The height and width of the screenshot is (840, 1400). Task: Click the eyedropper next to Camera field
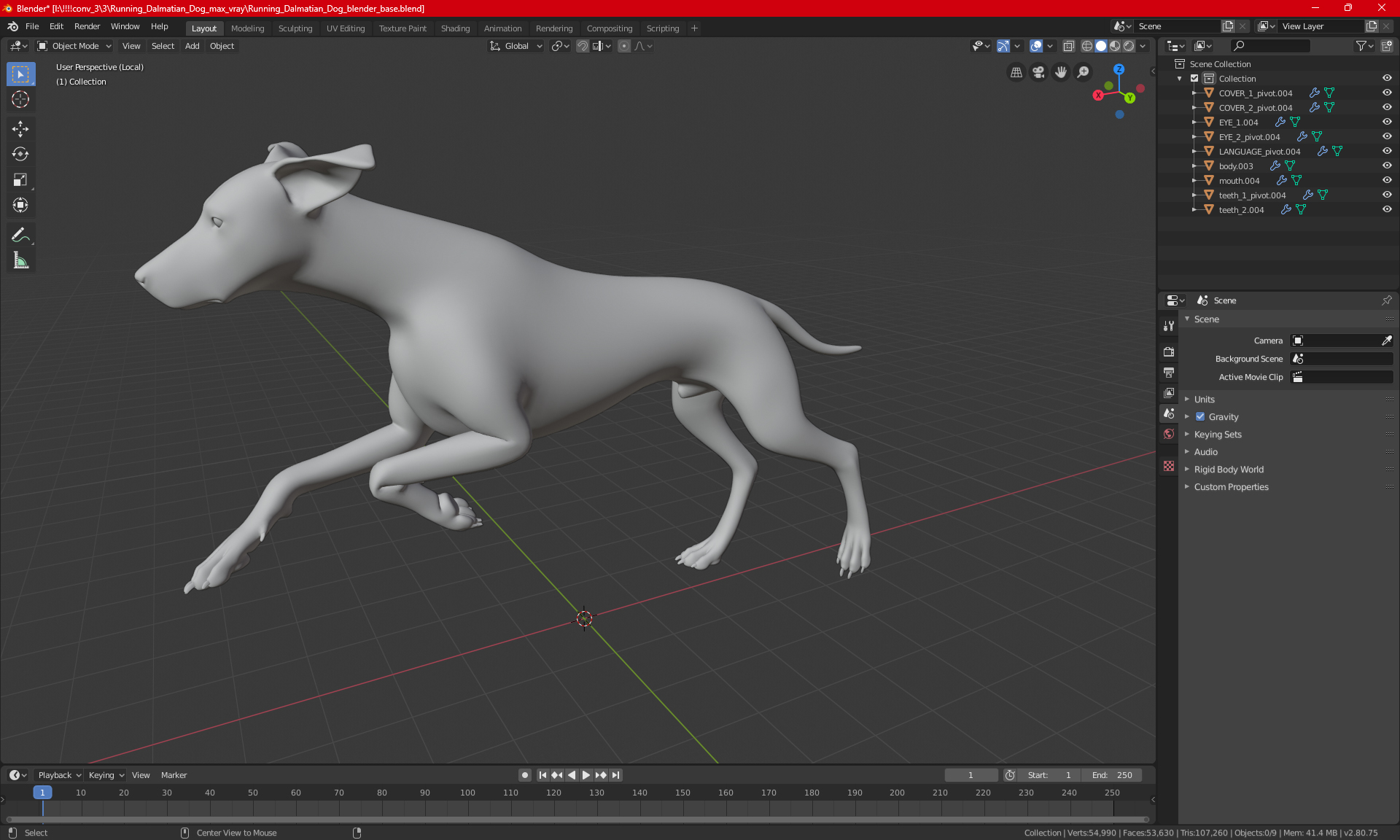click(1386, 341)
